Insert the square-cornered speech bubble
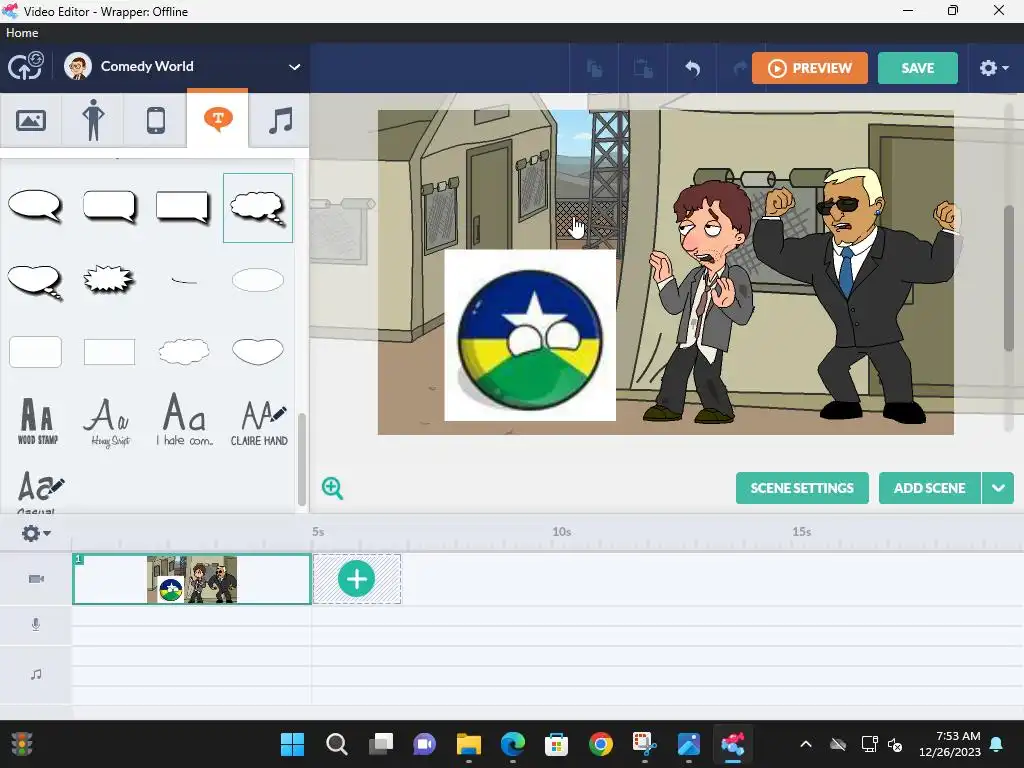Screen dimensions: 1024x768 coord(184,207)
